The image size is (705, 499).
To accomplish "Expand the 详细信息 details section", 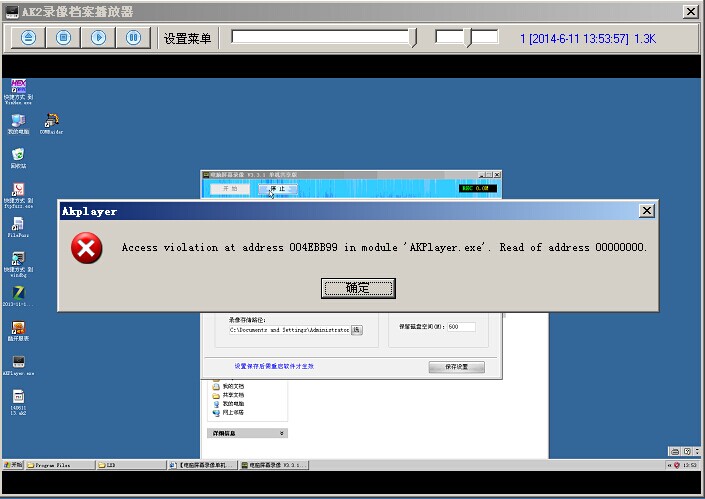I will pos(247,433).
